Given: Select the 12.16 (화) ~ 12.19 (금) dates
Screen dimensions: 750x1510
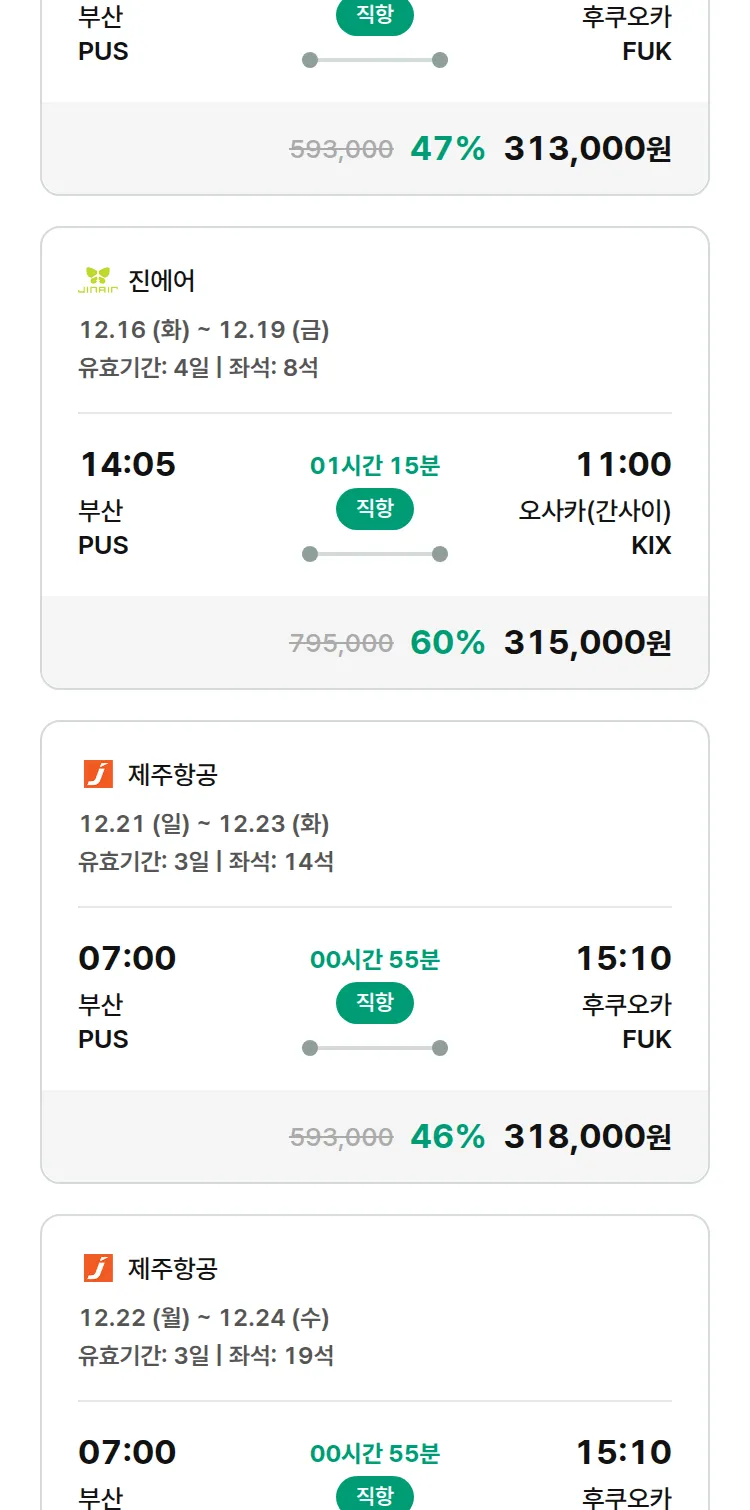Looking at the screenshot, I should (204, 330).
